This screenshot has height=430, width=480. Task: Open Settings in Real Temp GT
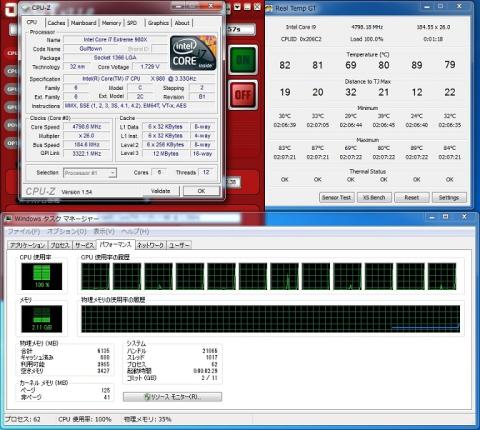449,197
